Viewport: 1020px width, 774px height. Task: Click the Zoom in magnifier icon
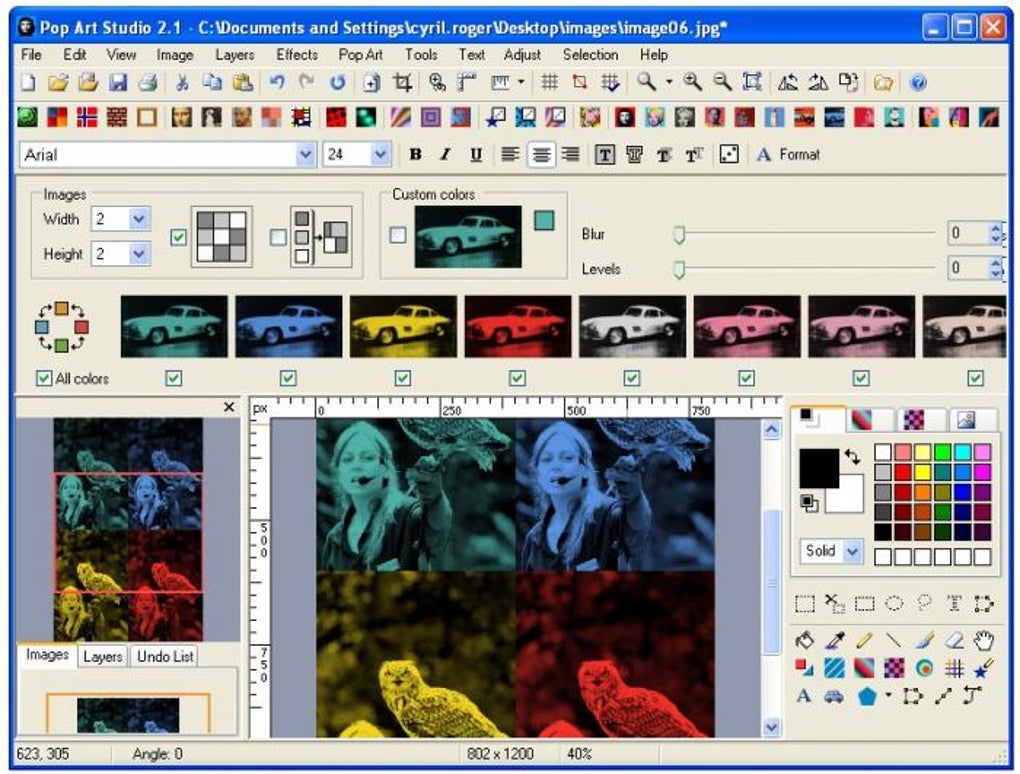coord(693,82)
